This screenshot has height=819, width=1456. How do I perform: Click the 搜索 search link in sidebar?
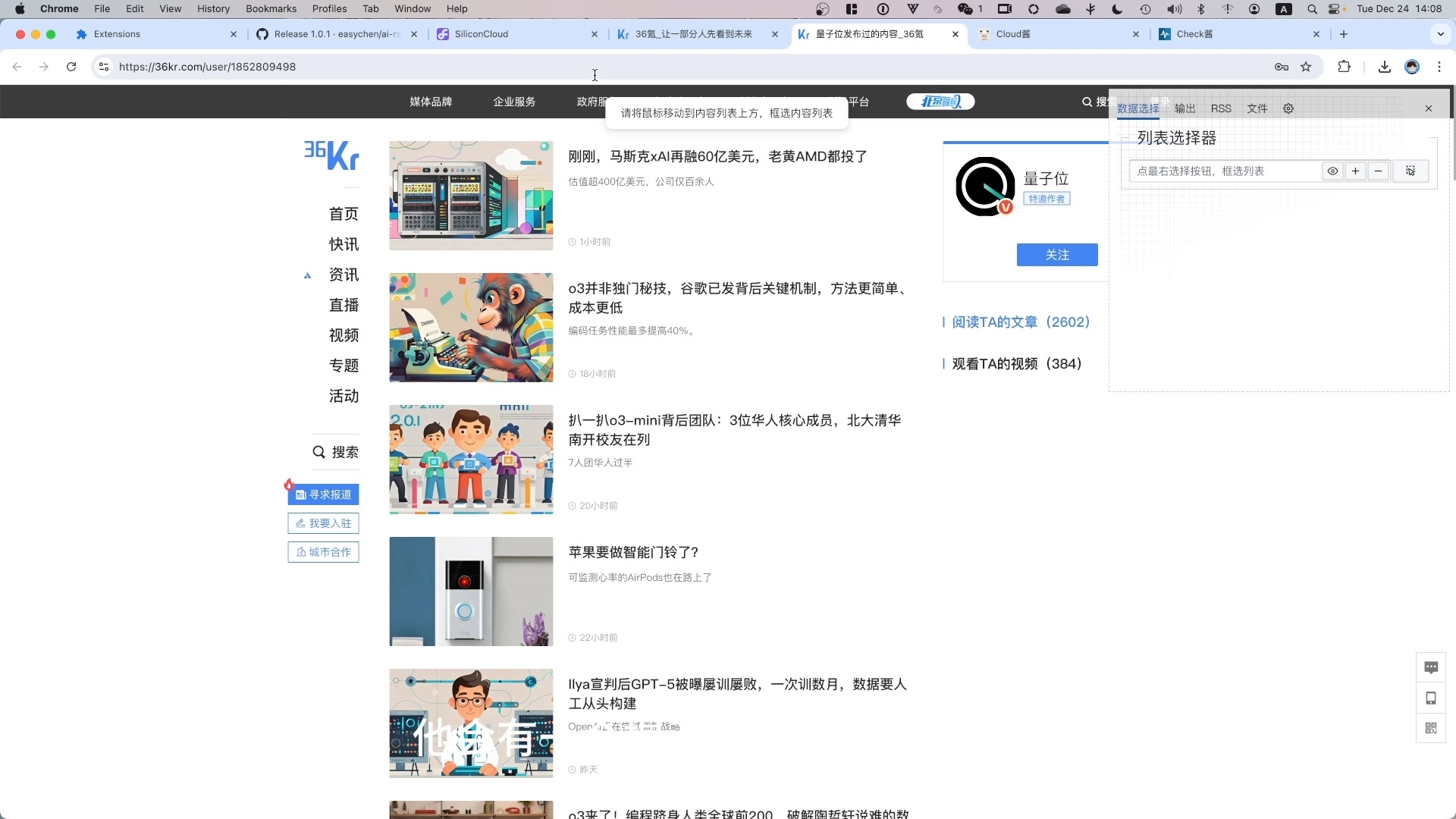pos(336,452)
